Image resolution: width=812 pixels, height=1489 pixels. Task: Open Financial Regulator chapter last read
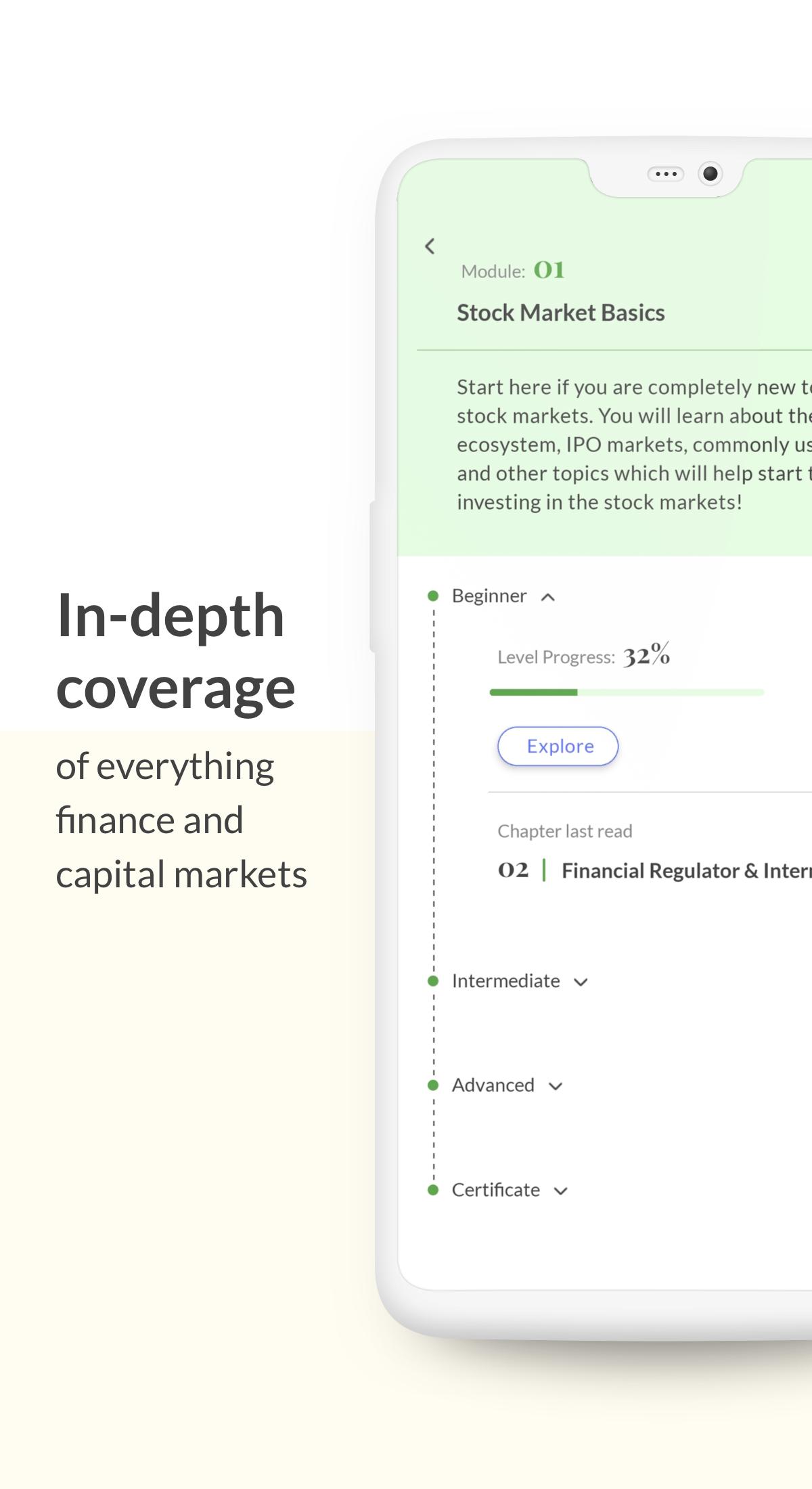686,870
